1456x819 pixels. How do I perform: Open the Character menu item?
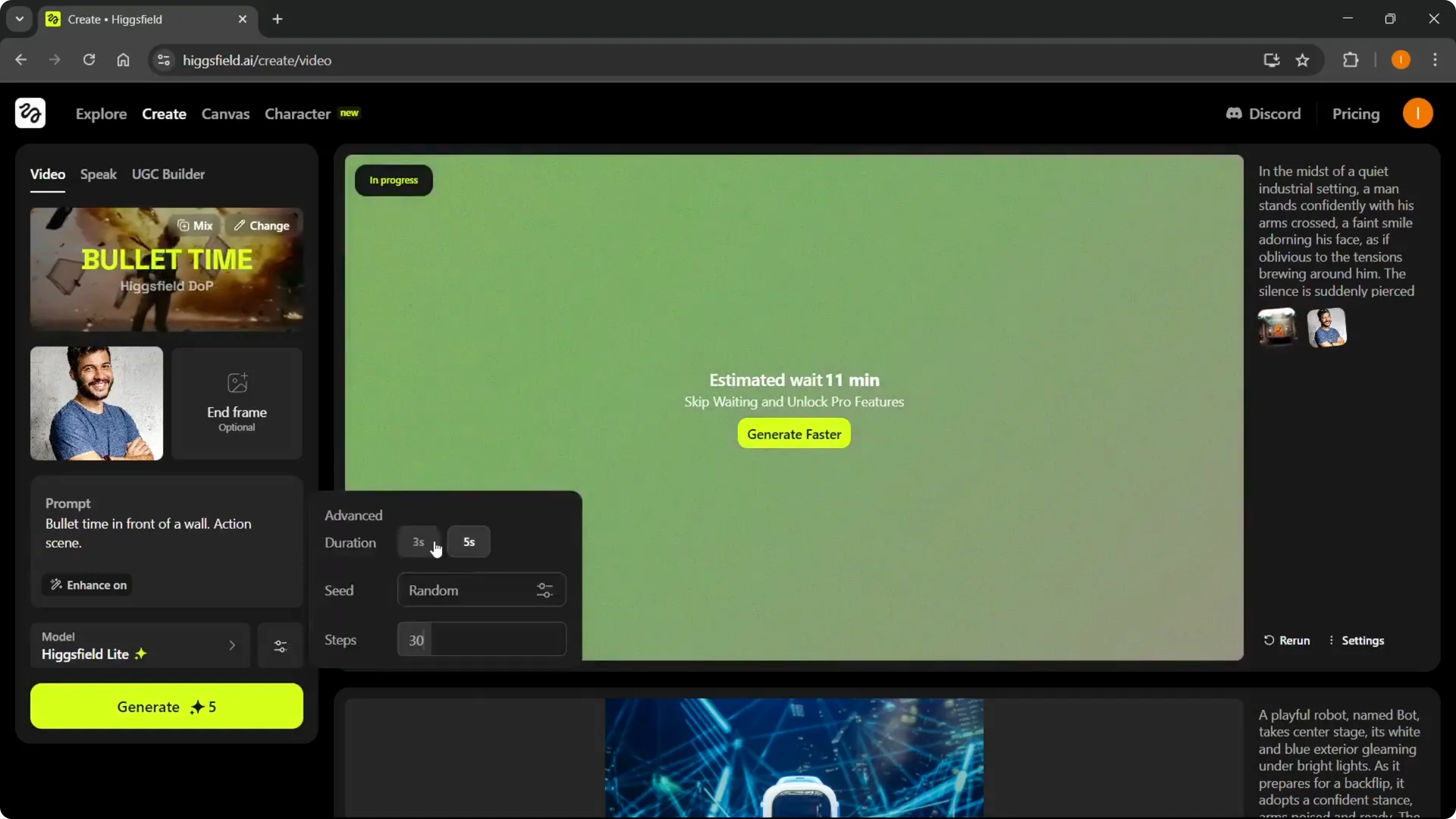297,114
